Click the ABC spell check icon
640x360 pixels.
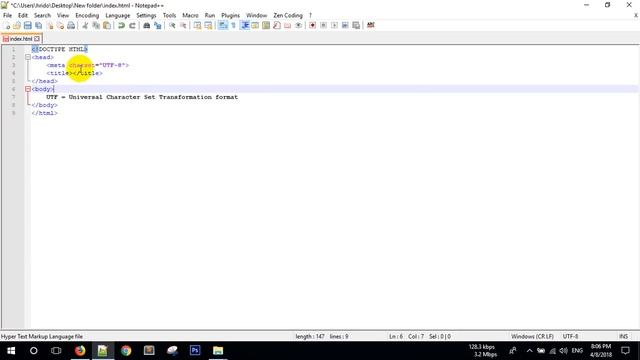click(x=371, y=25)
